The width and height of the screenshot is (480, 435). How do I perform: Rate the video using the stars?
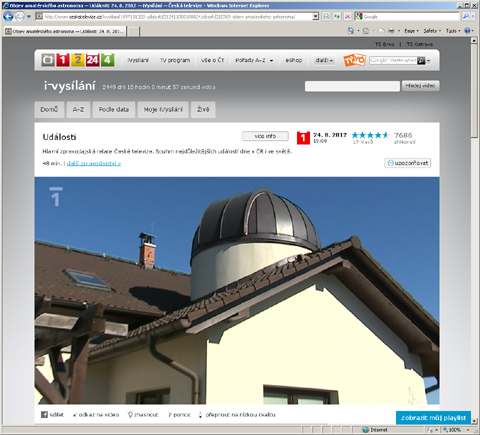pyautogui.click(x=370, y=135)
